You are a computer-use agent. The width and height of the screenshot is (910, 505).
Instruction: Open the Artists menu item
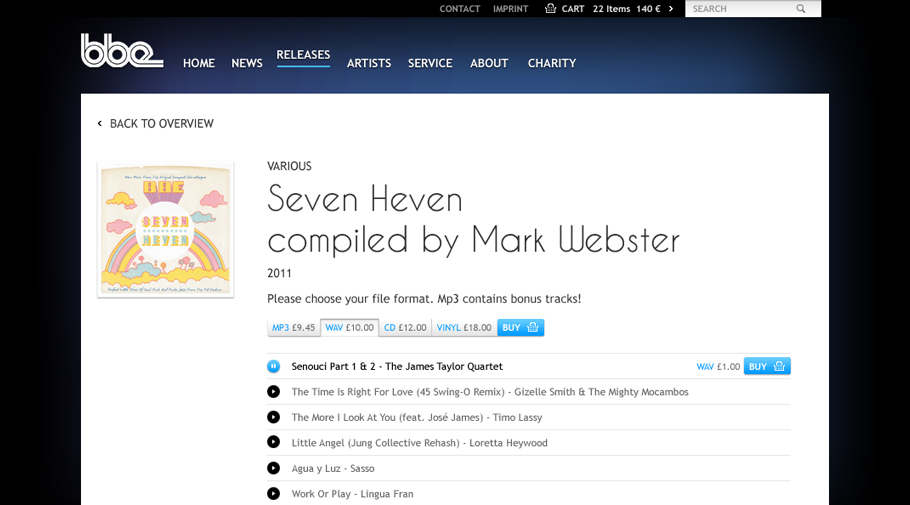point(369,63)
